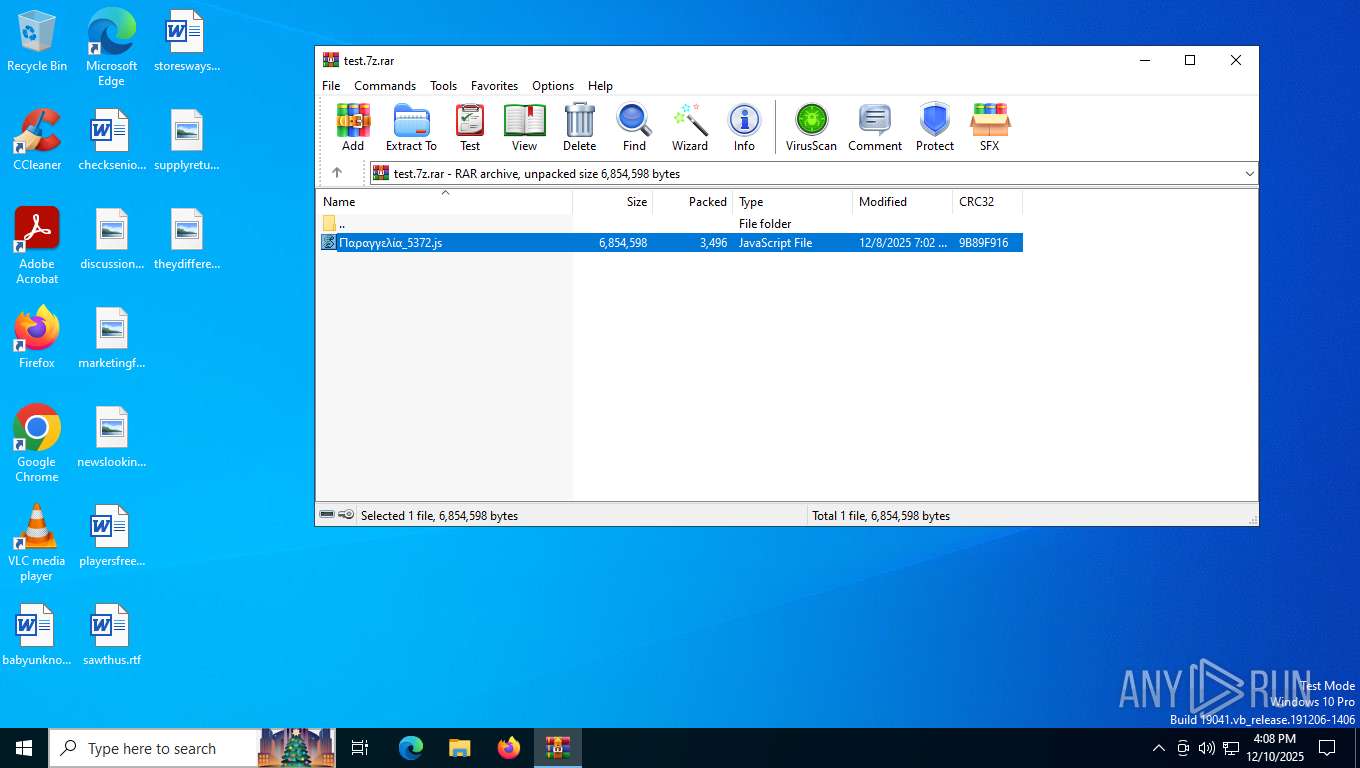
Task: Click the Protect shield icon
Action: 935,127
